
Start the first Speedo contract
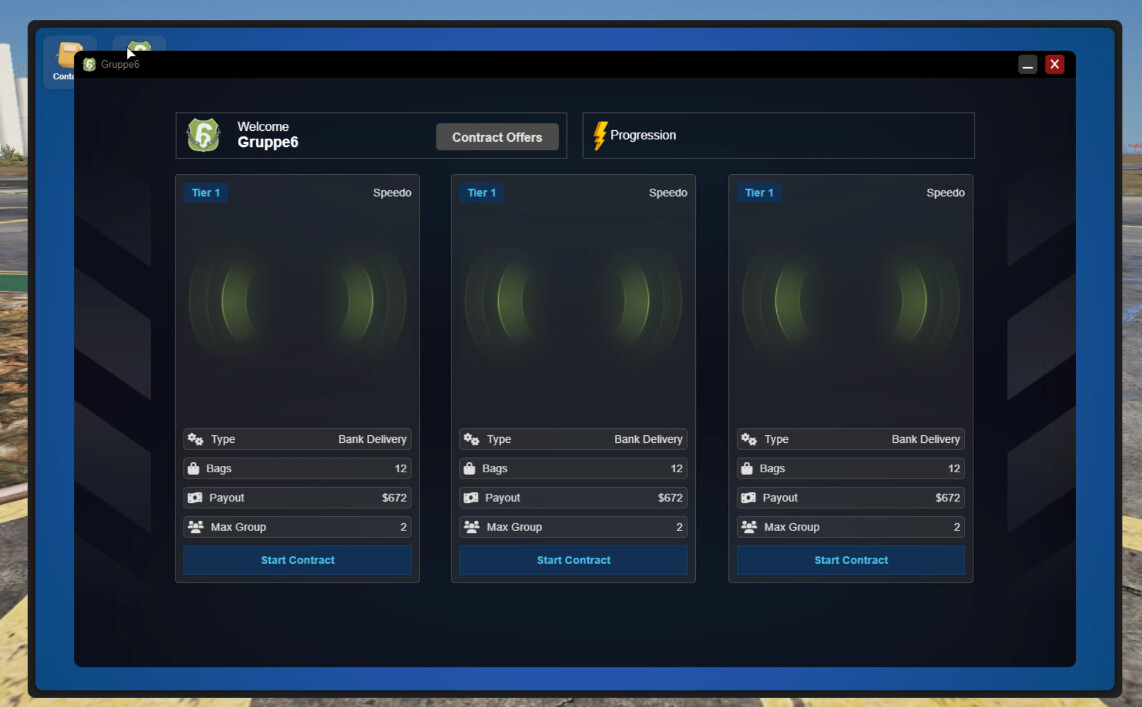(296, 560)
